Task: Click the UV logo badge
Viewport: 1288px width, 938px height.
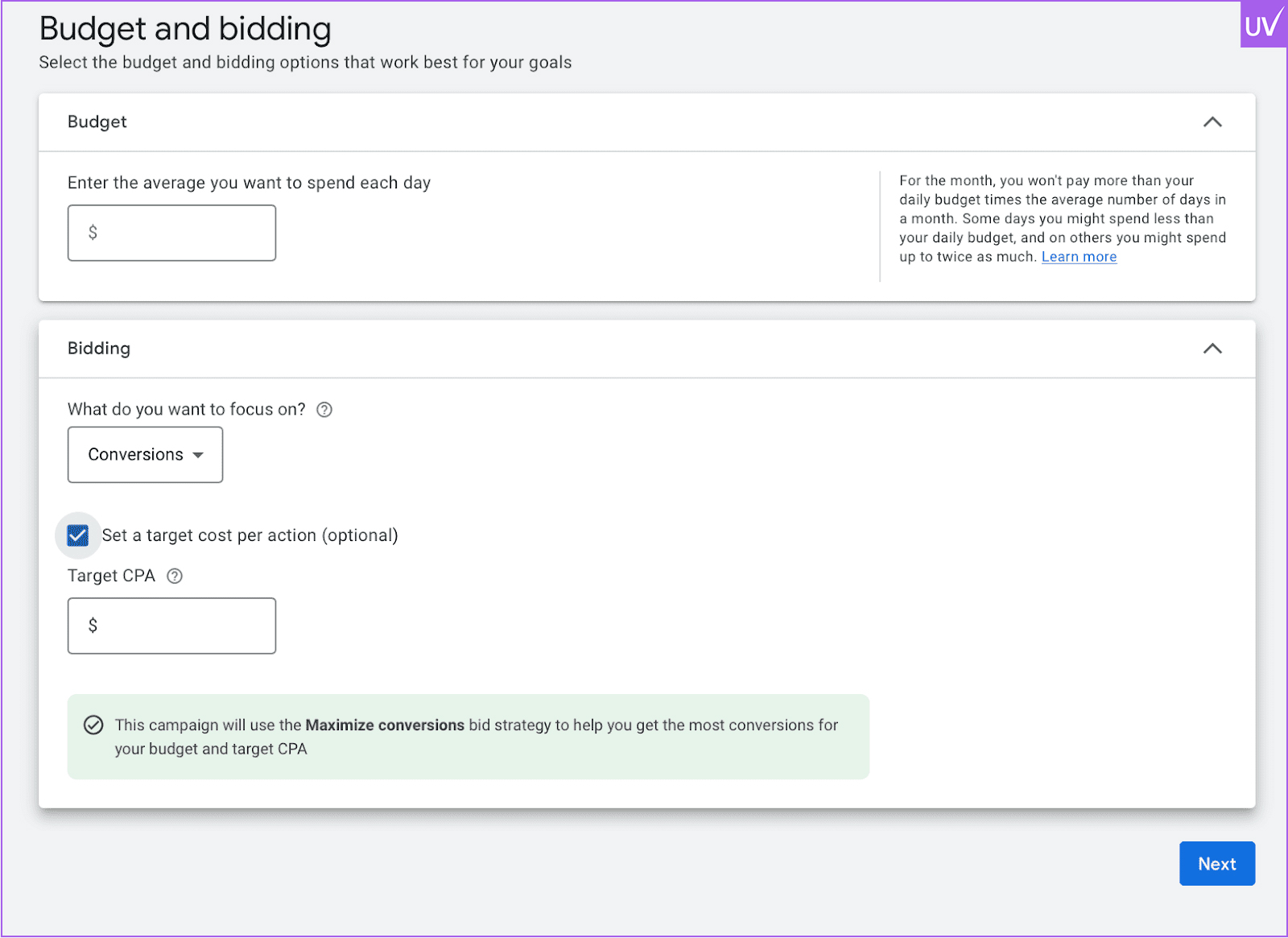Action: point(1262,25)
